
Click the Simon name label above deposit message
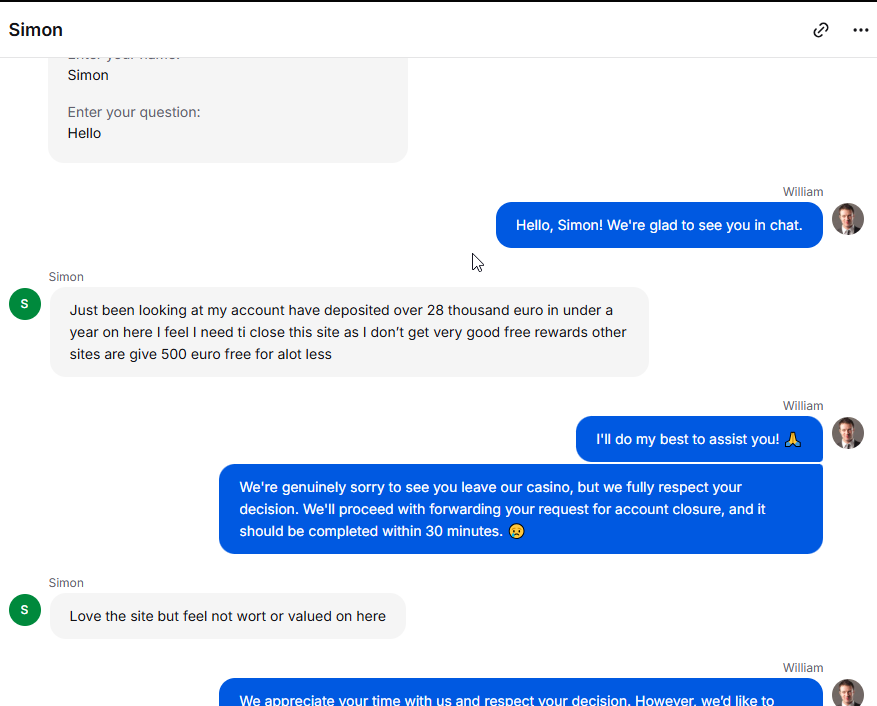point(66,277)
